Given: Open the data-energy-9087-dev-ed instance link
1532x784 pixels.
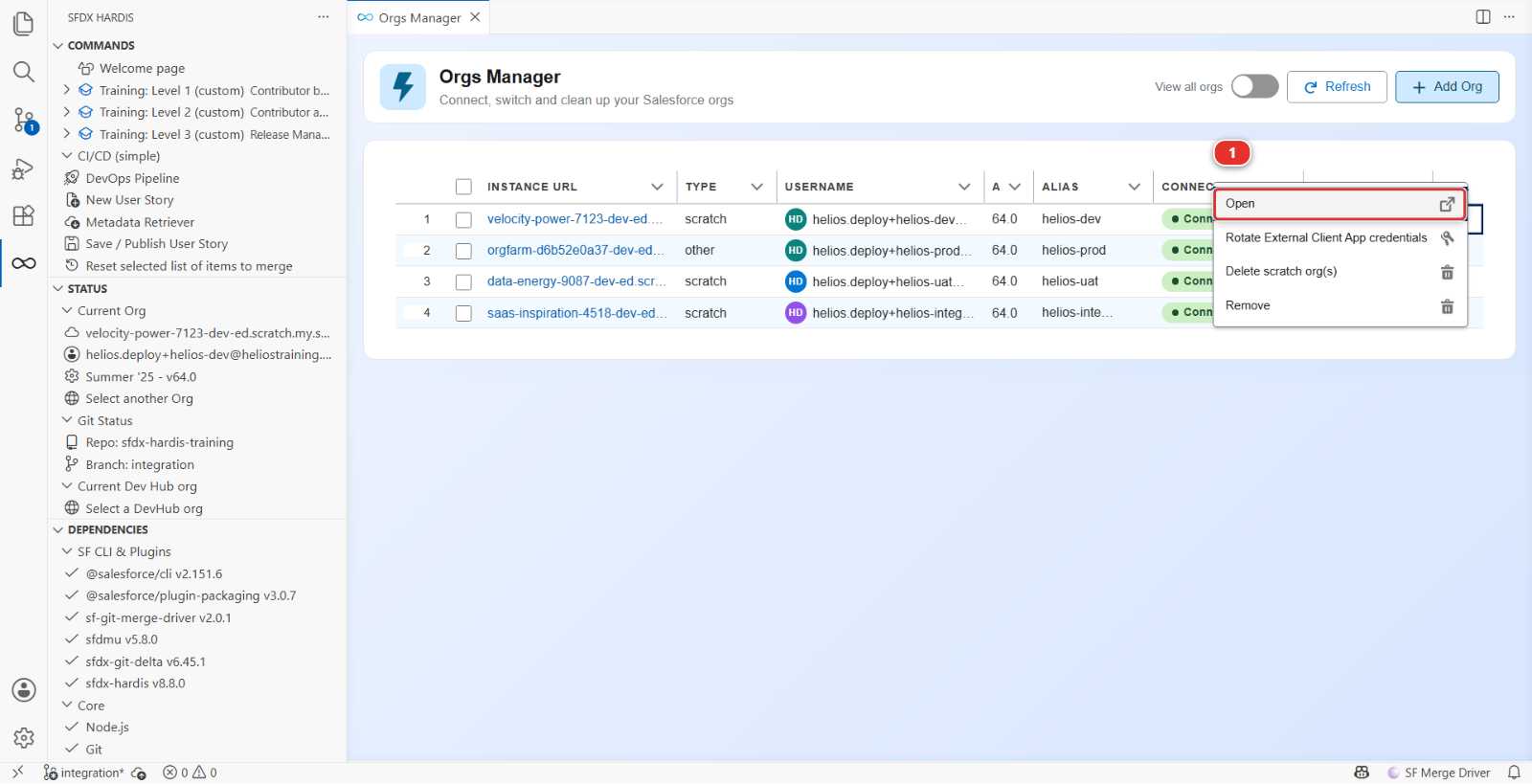Looking at the screenshot, I should [x=576, y=281].
